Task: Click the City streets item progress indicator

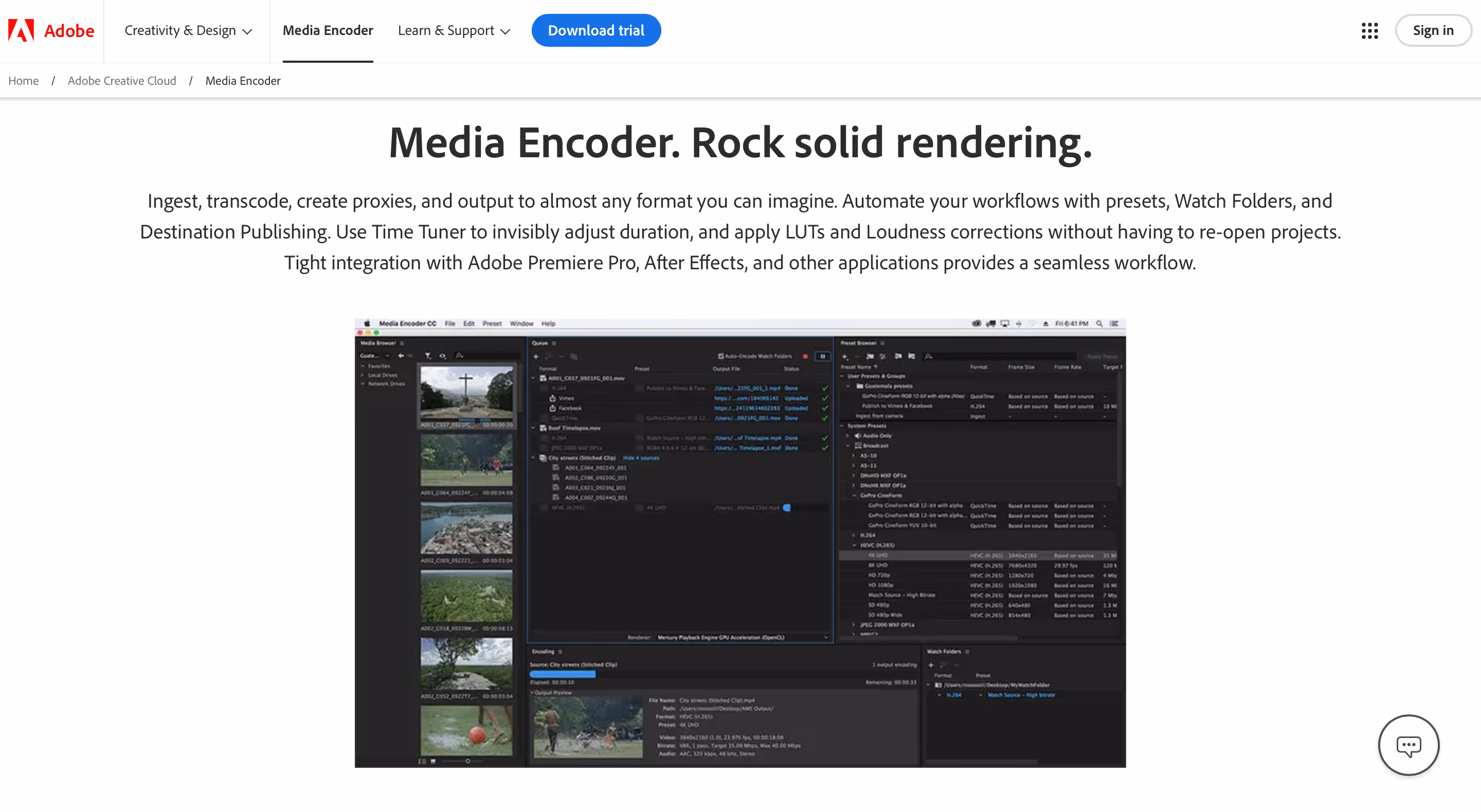Action: (787, 507)
